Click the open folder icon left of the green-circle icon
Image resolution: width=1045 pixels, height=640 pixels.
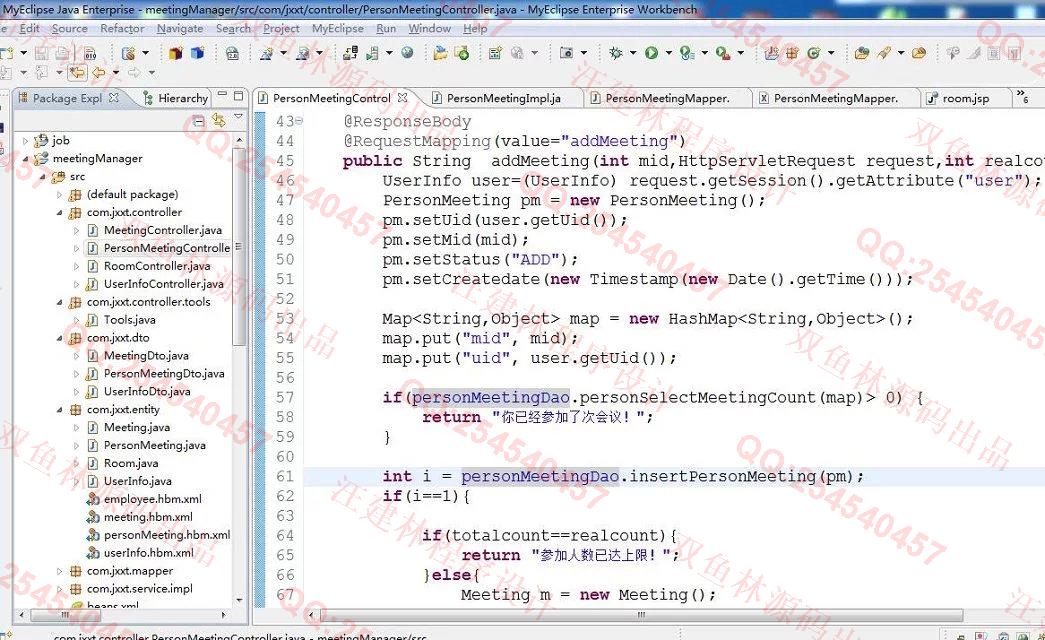tap(440, 53)
